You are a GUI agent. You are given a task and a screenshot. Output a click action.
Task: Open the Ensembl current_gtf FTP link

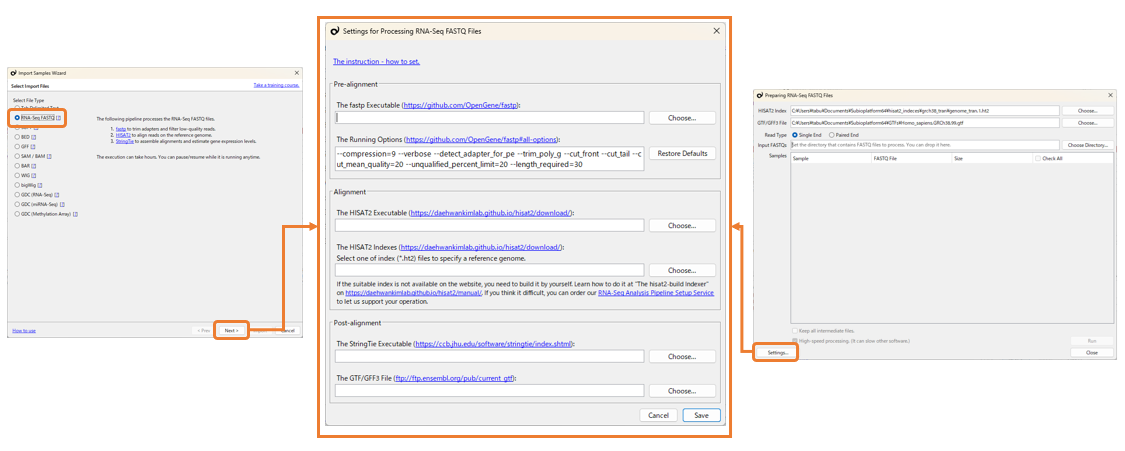(x=455, y=378)
